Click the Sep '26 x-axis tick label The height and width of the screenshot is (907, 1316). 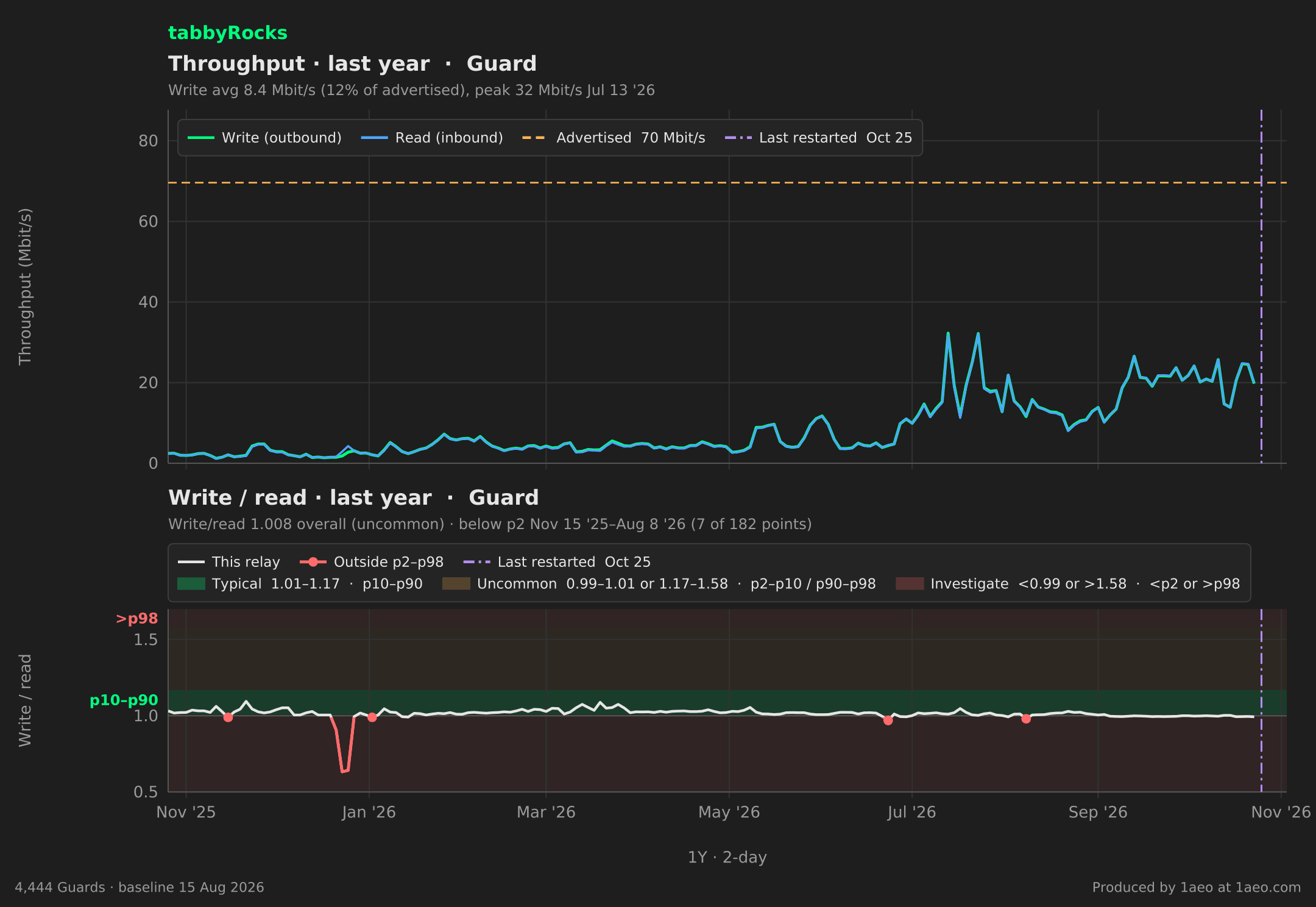click(1098, 813)
